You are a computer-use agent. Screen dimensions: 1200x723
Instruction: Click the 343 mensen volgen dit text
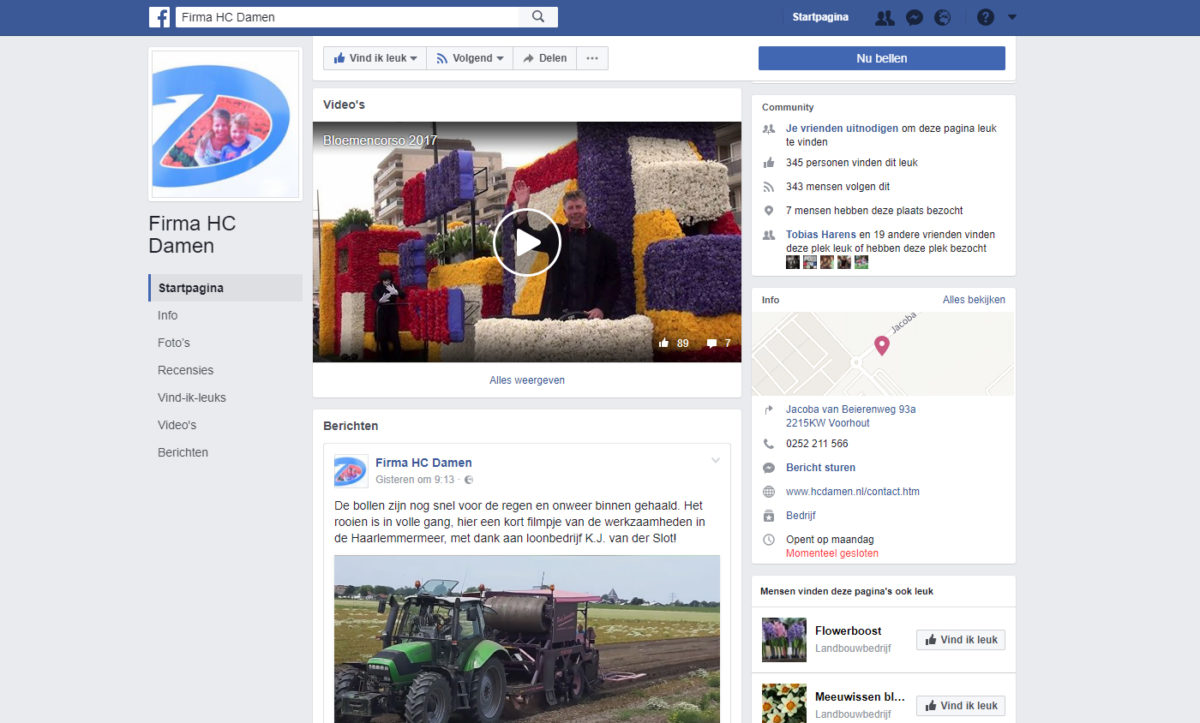pyautogui.click(x=838, y=187)
